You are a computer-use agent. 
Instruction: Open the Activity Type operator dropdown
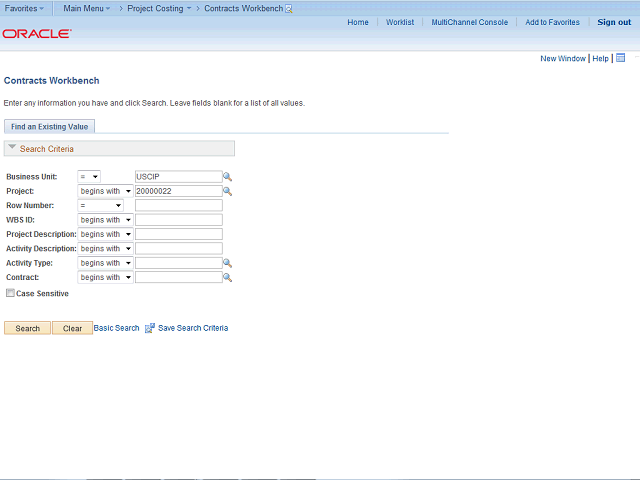click(105, 263)
